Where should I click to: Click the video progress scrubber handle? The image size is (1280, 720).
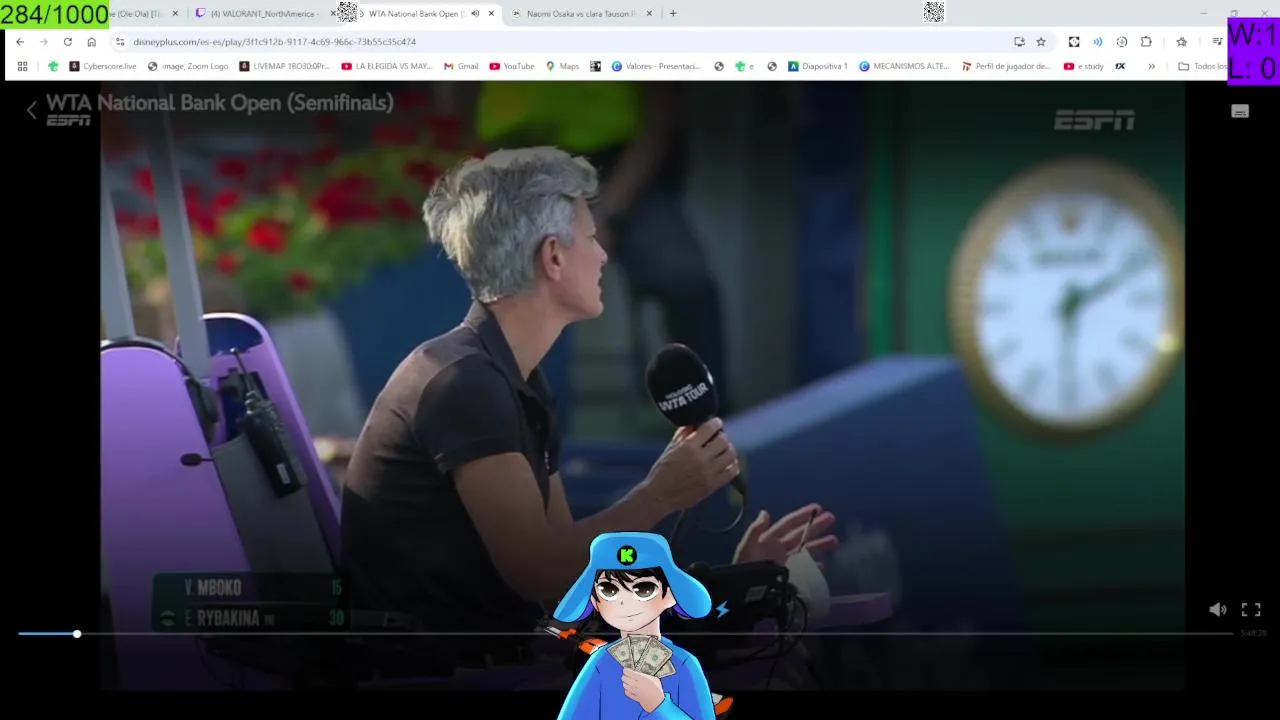[x=77, y=633]
